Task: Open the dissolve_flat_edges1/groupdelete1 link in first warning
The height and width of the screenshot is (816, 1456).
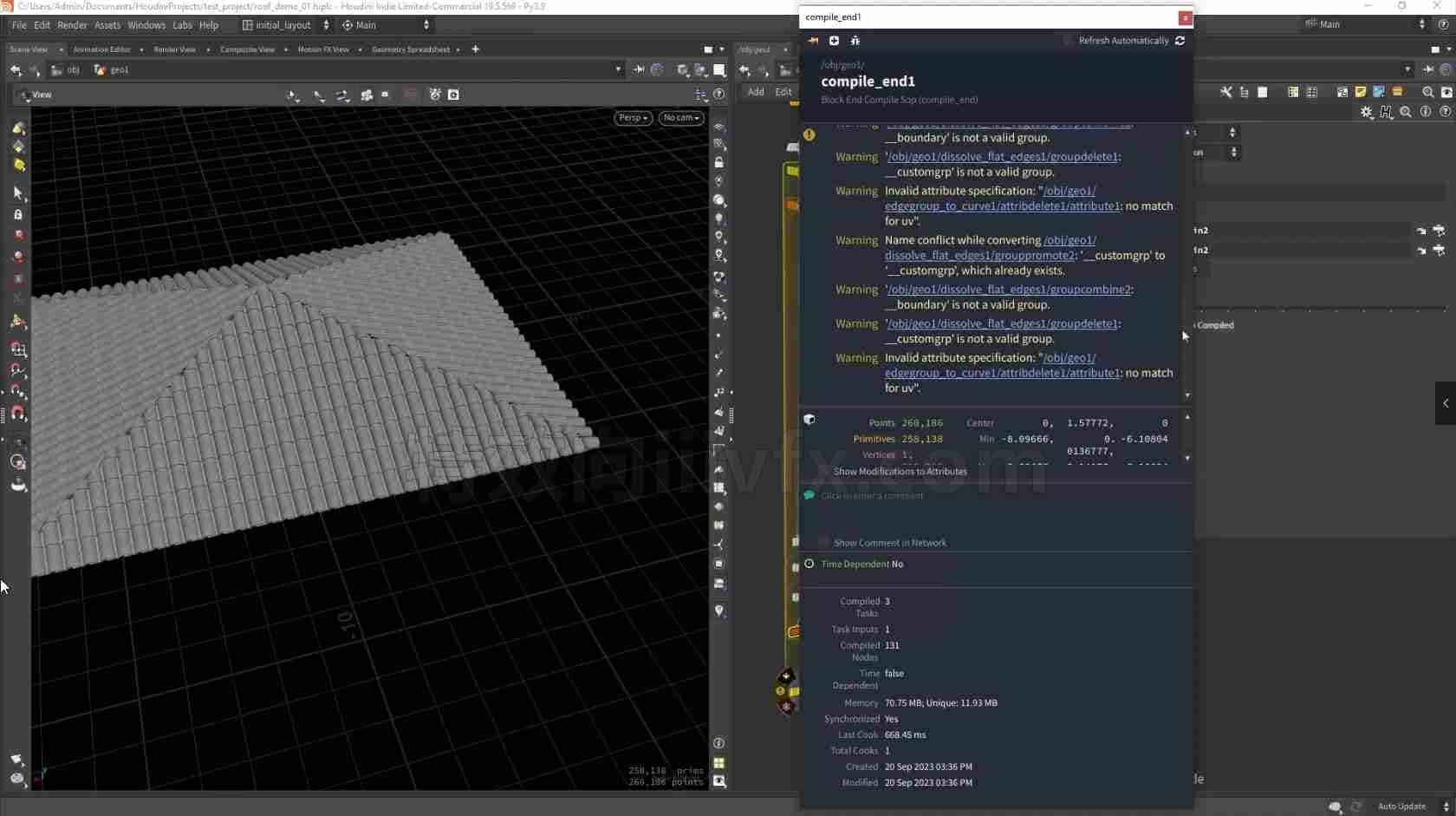Action: tap(1002, 157)
